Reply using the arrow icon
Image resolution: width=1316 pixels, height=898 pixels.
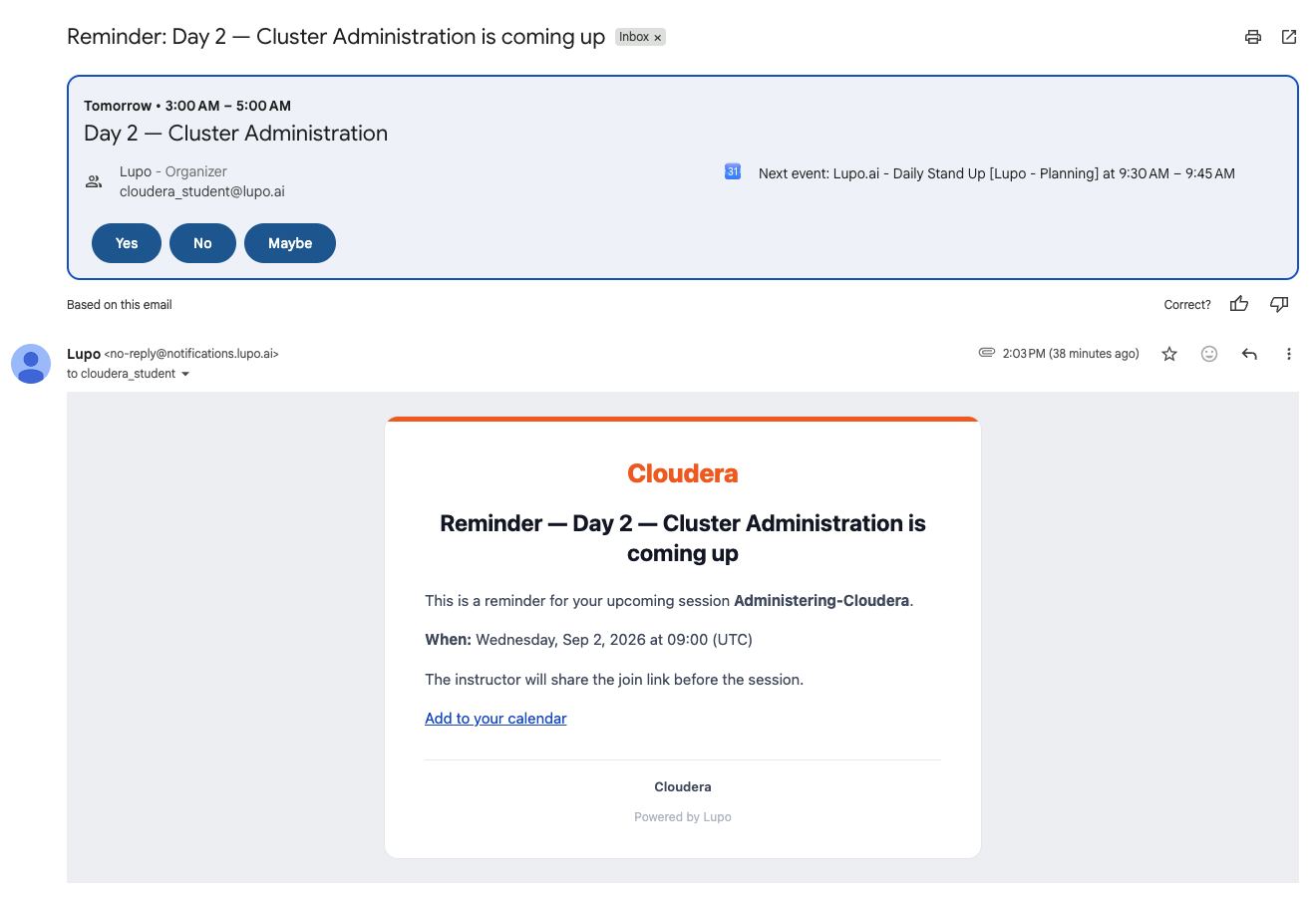point(1249,354)
